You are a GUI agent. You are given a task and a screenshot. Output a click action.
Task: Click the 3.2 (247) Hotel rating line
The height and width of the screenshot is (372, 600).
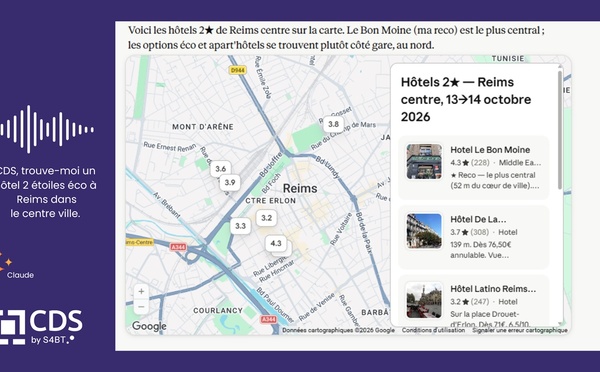pos(484,302)
